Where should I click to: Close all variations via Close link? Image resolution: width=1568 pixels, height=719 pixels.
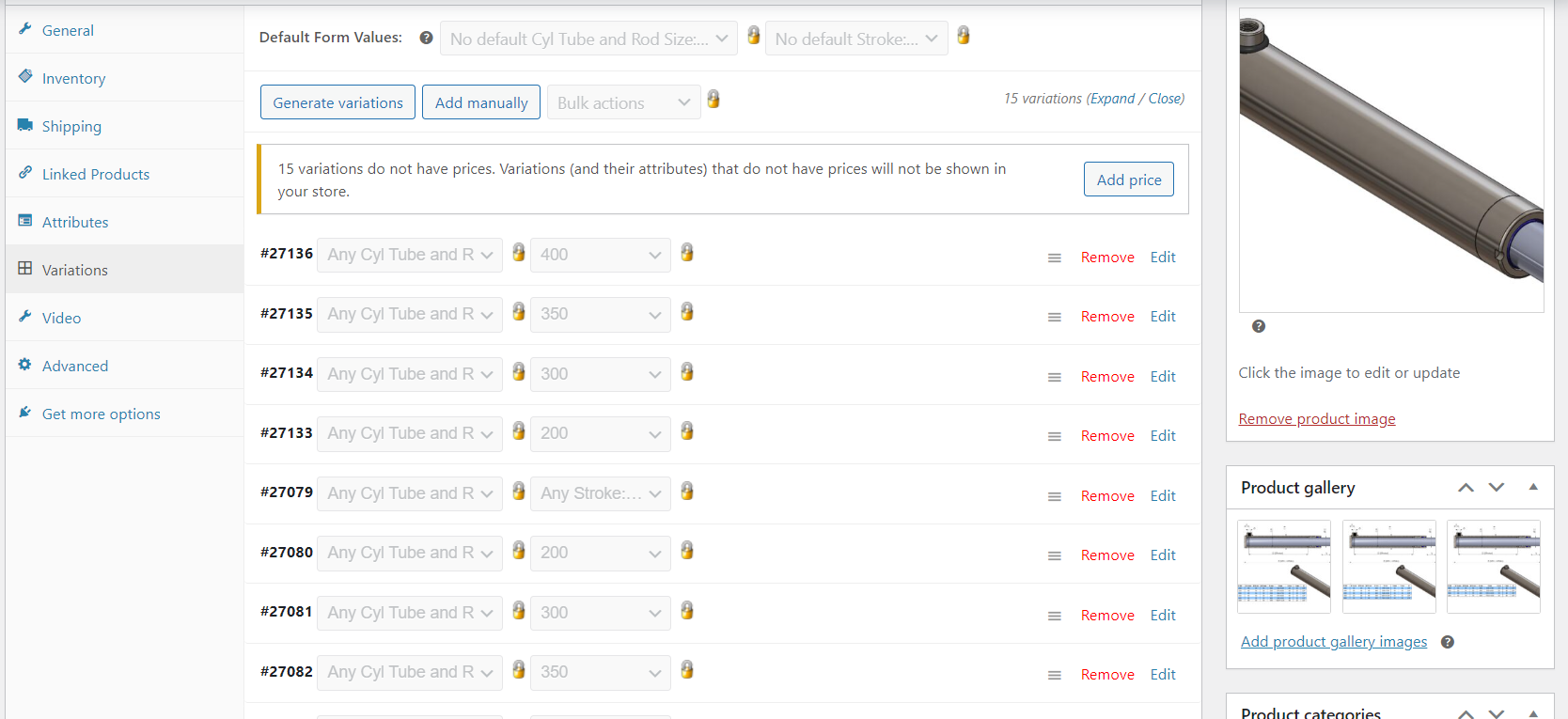pyautogui.click(x=1165, y=99)
